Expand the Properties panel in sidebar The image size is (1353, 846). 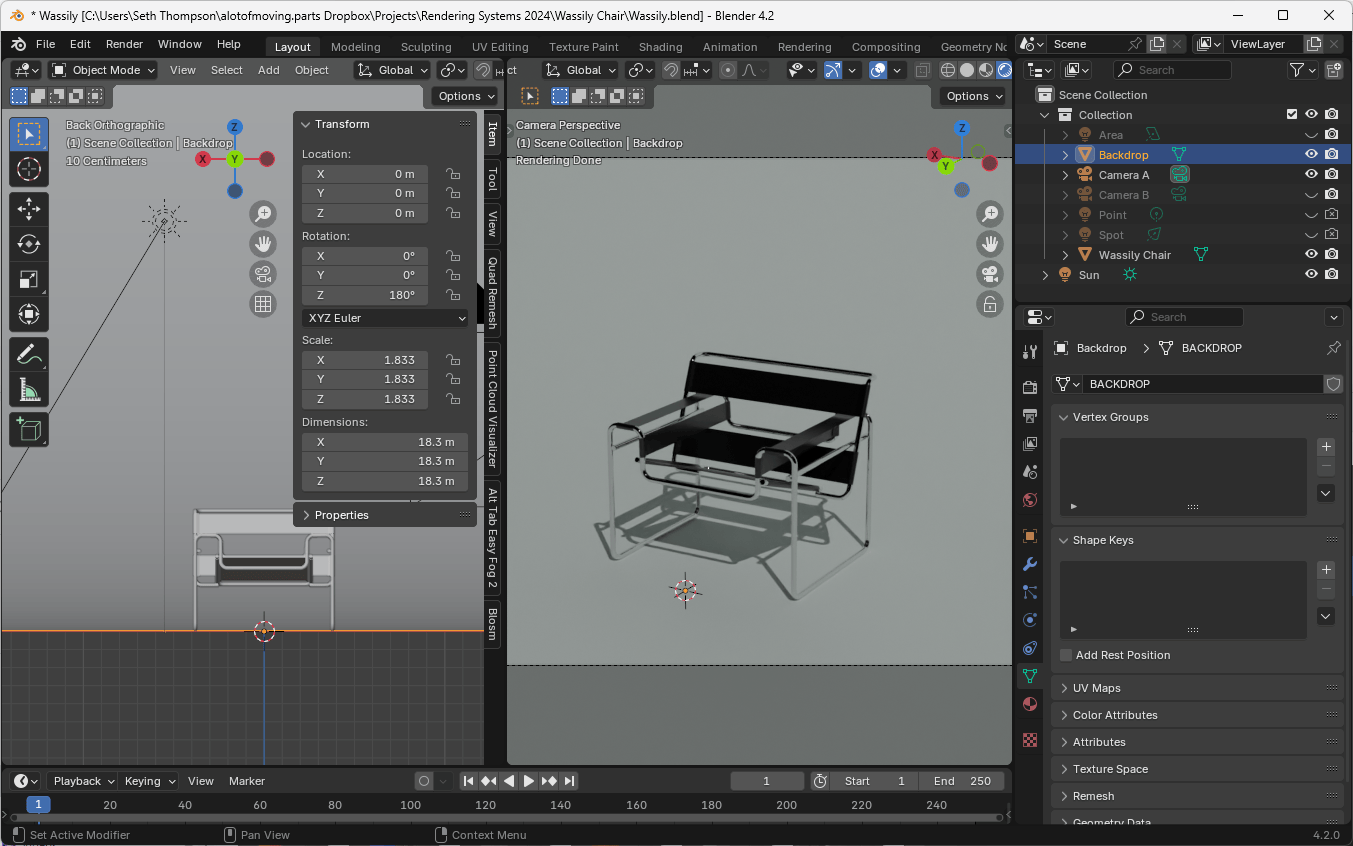coord(306,515)
